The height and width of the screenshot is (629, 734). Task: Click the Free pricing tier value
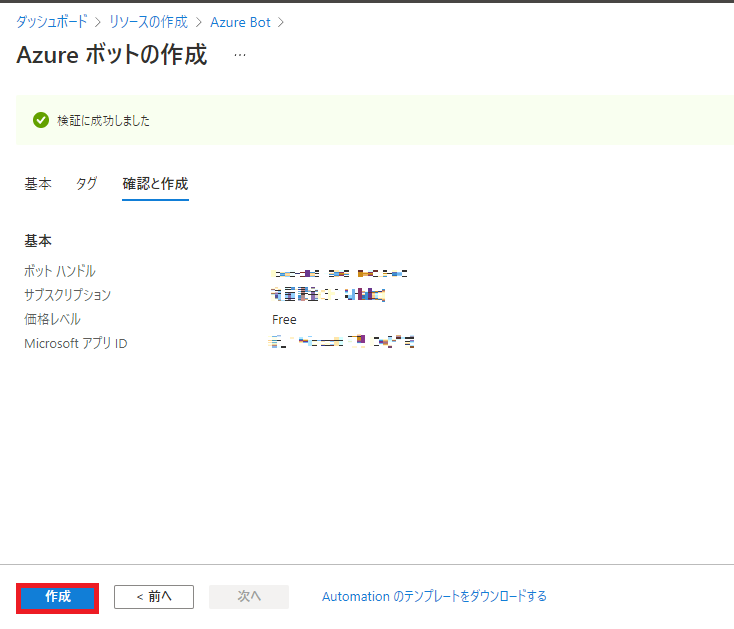coord(284,320)
